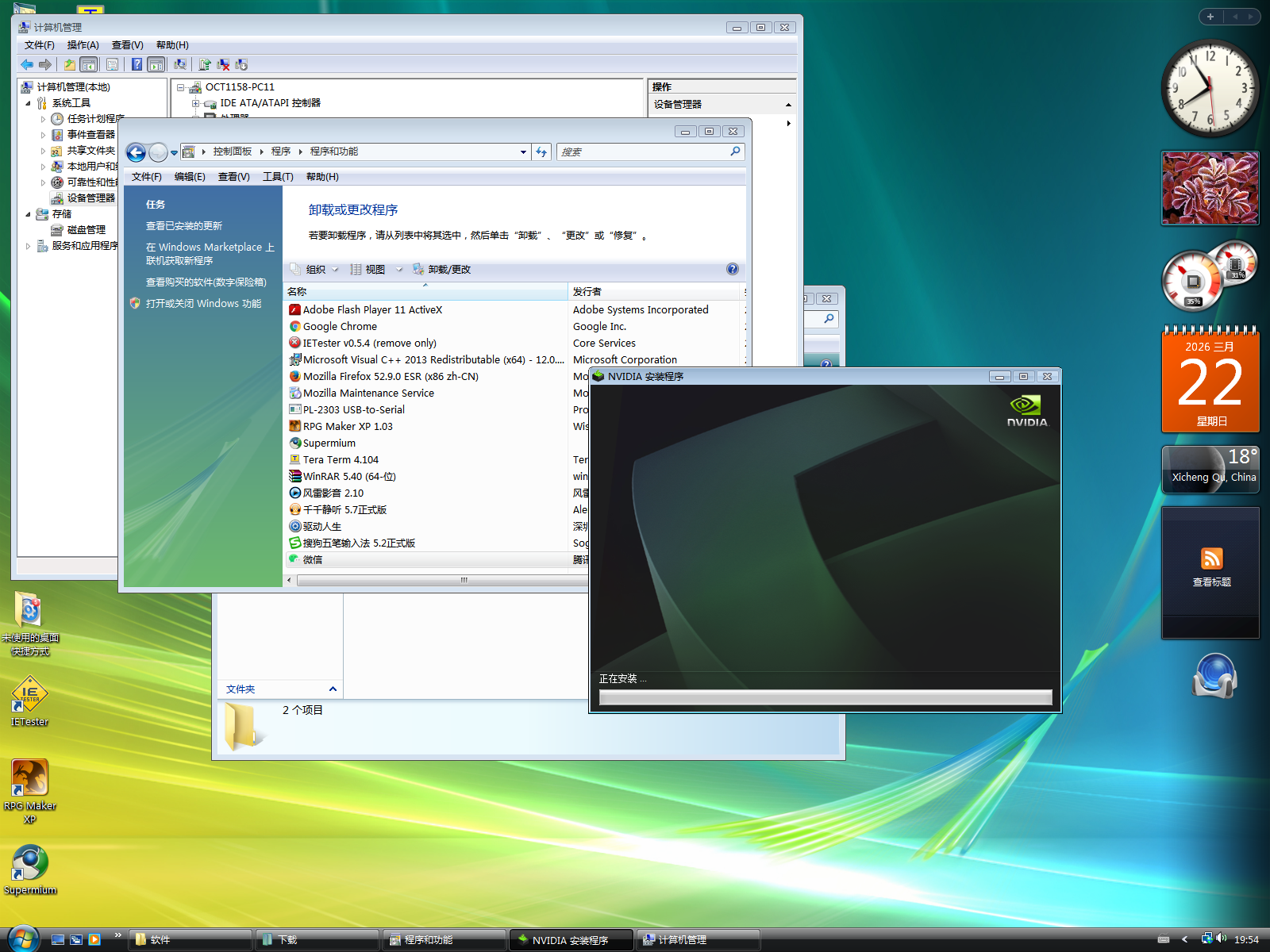Click the blue back arrow in Programs and Features
This screenshot has width=1270, height=952.
137,152
